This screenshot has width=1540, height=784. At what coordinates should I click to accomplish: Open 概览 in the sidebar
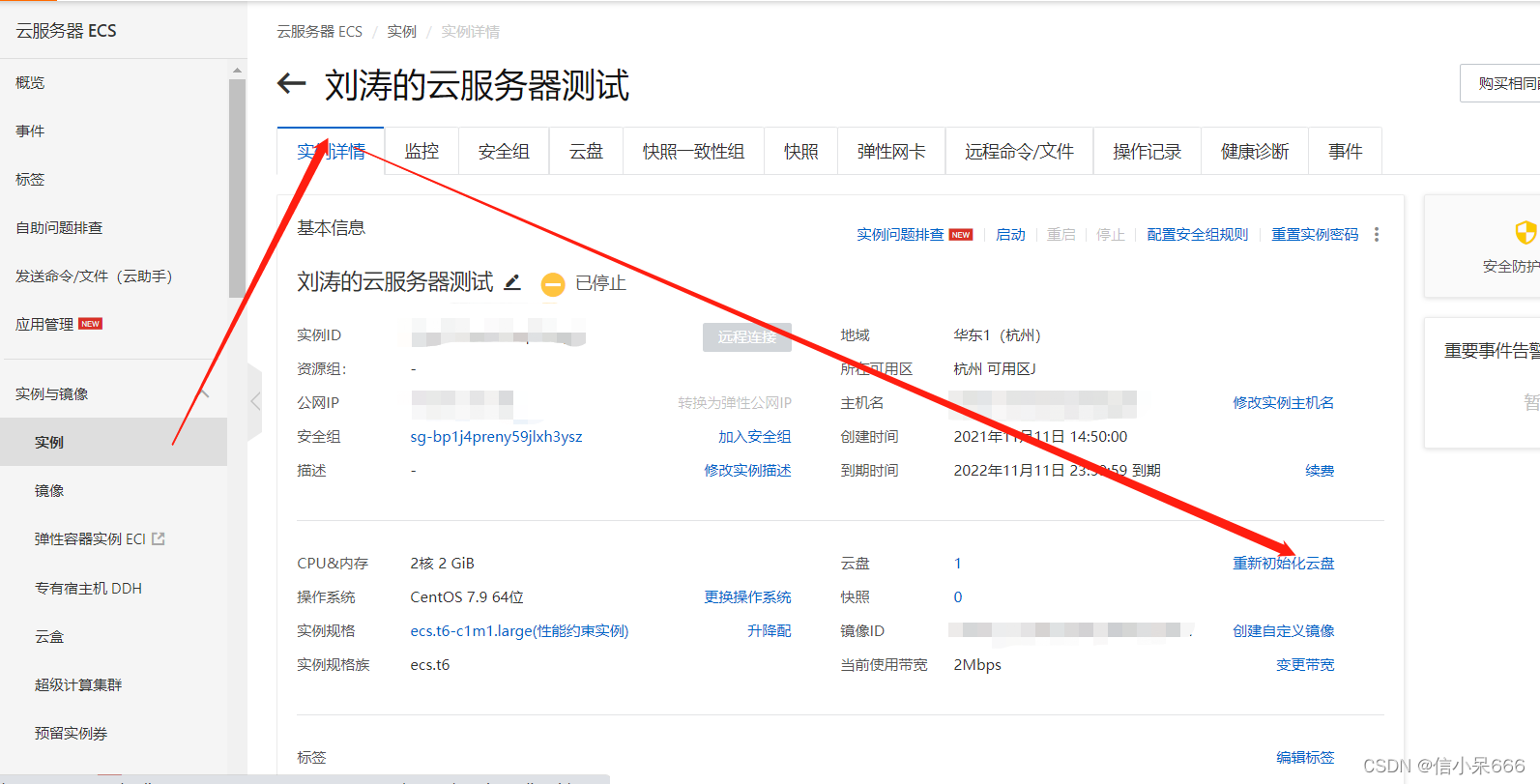30,83
